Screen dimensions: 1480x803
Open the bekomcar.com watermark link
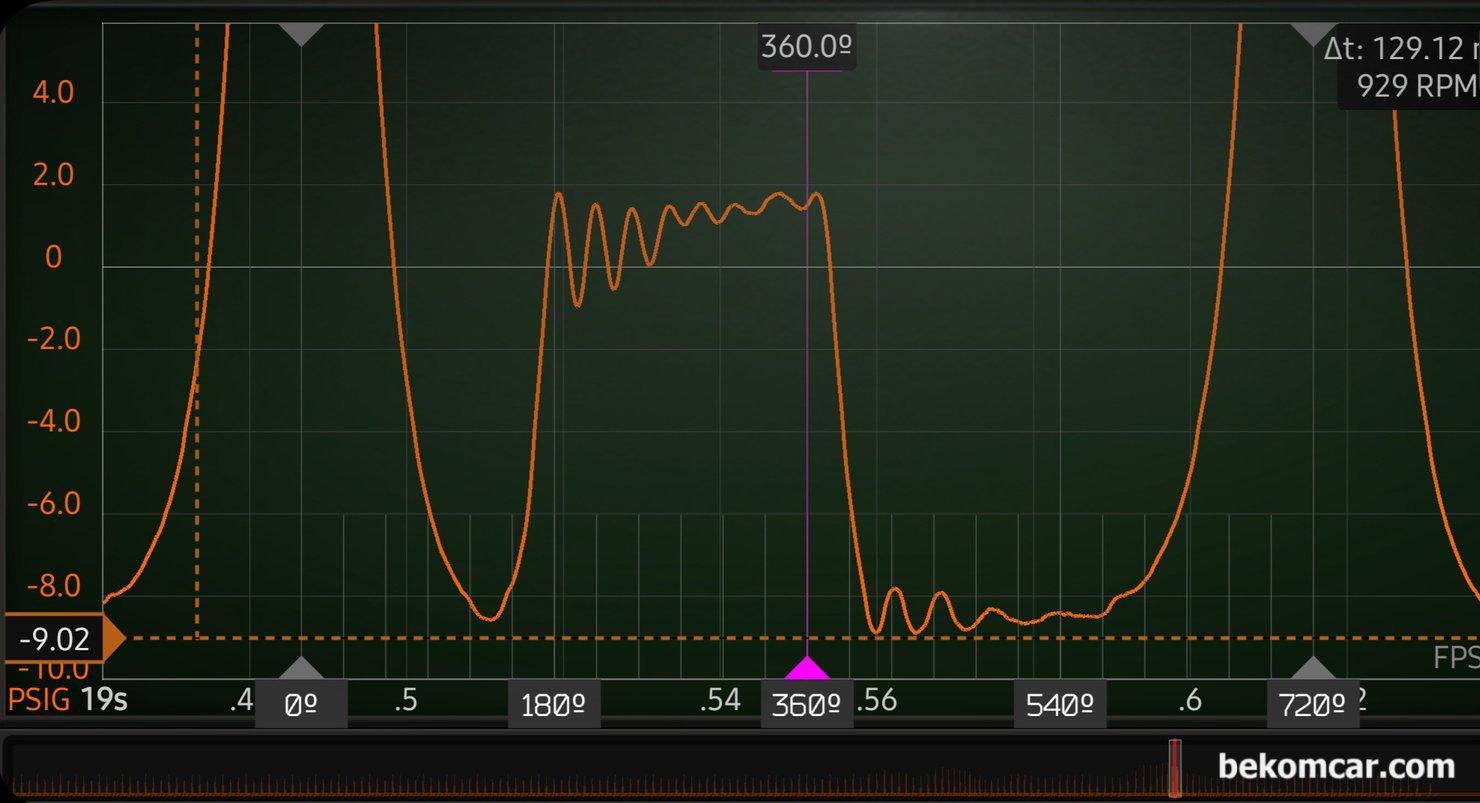(1336, 767)
